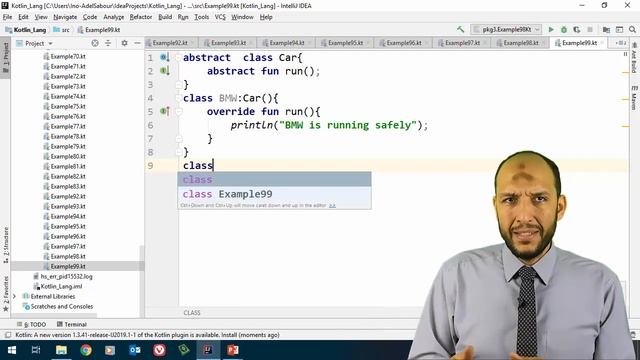Image resolution: width=640 pixels, height=360 pixels.
Task: Open Outlook from the taskbar
Action: coord(135,350)
